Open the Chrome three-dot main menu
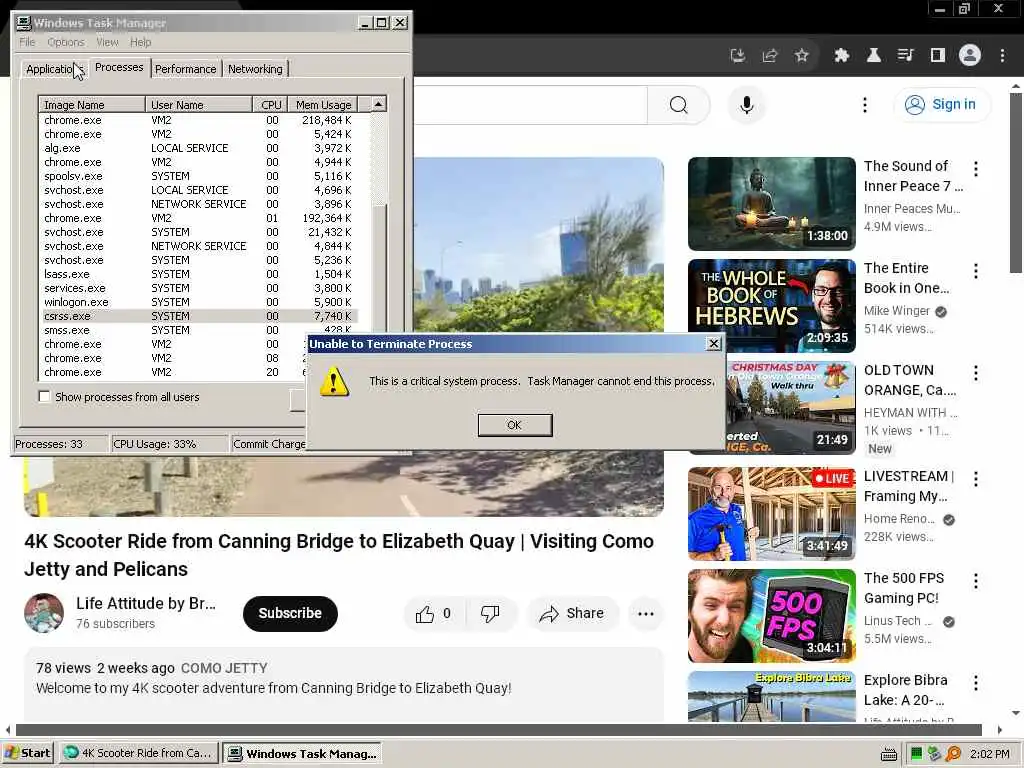1024x768 pixels. coord(1002,56)
